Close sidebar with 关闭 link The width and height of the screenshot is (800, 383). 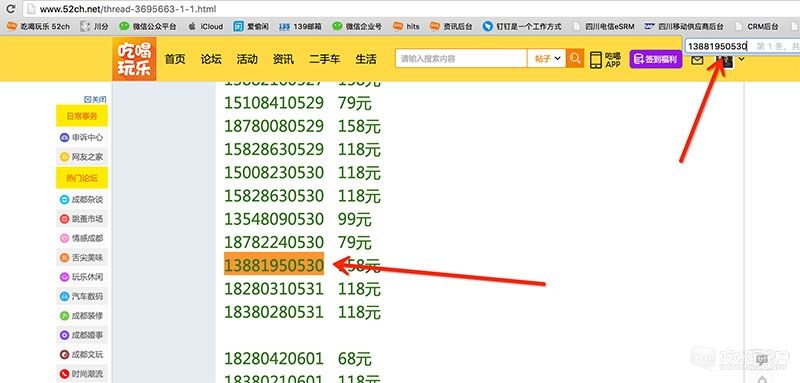coord(95,99)
